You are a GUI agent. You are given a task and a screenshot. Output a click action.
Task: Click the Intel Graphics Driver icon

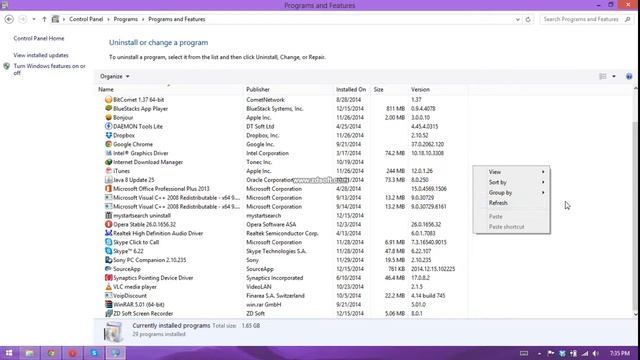108,153
